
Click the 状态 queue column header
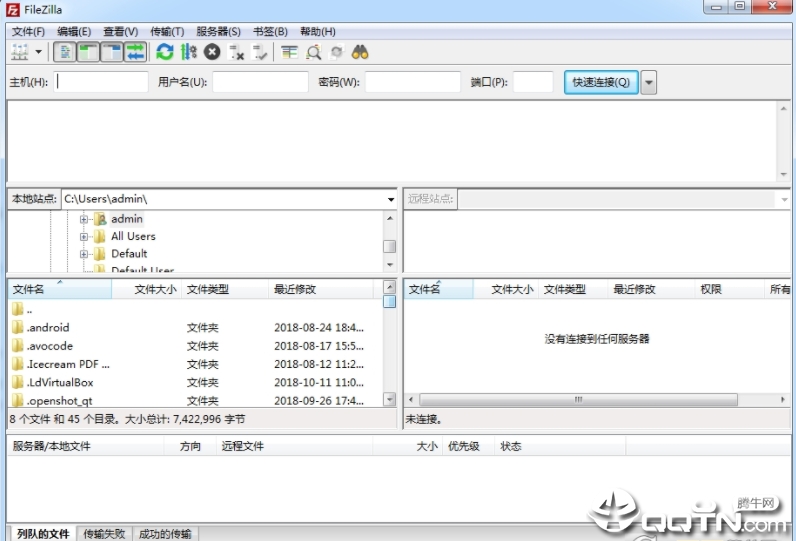[x=560, y=446]
